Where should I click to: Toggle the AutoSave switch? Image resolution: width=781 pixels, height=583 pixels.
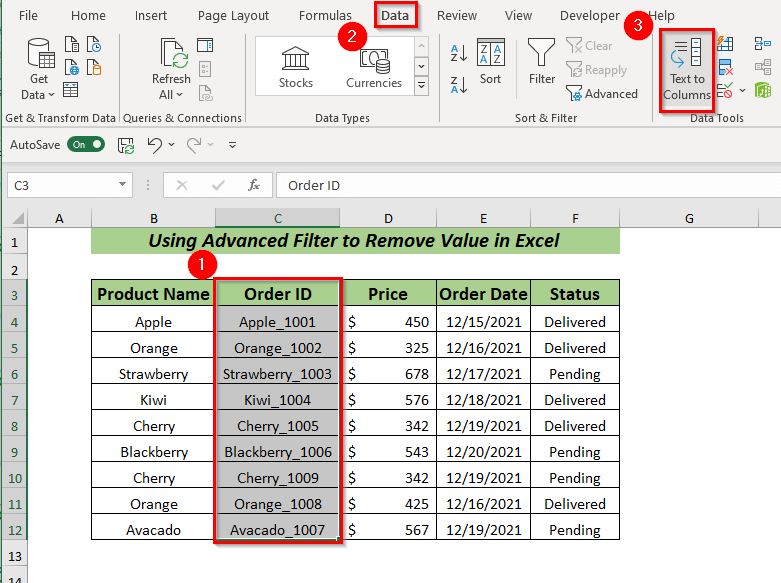[86, 145]
